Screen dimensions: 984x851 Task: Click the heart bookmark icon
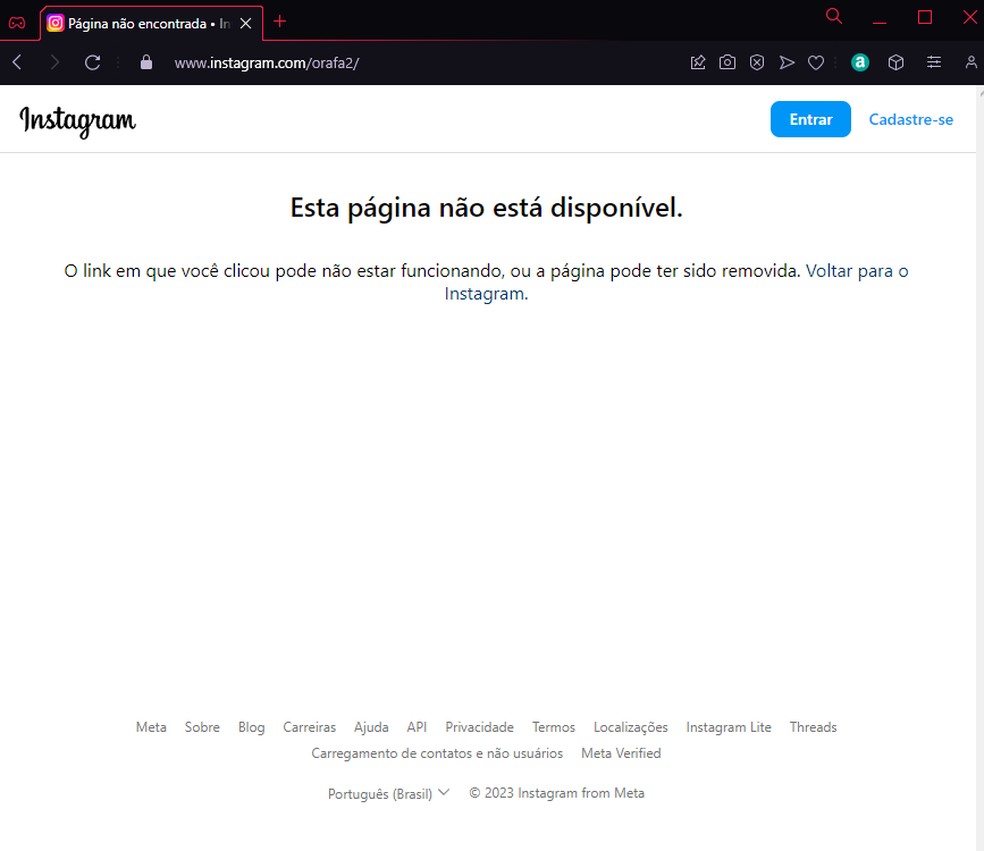[816, 63]
